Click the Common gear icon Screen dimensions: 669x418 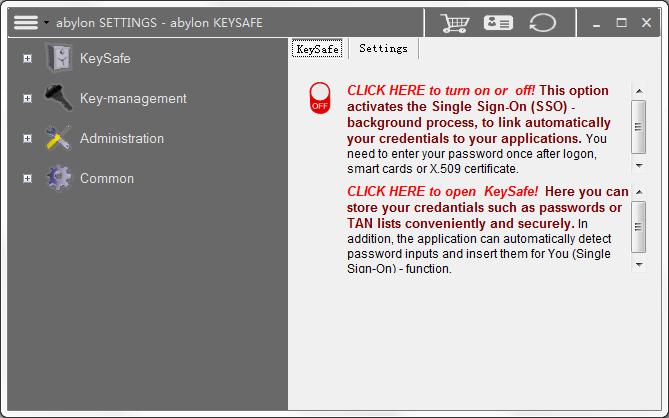(x=58, y=178)
